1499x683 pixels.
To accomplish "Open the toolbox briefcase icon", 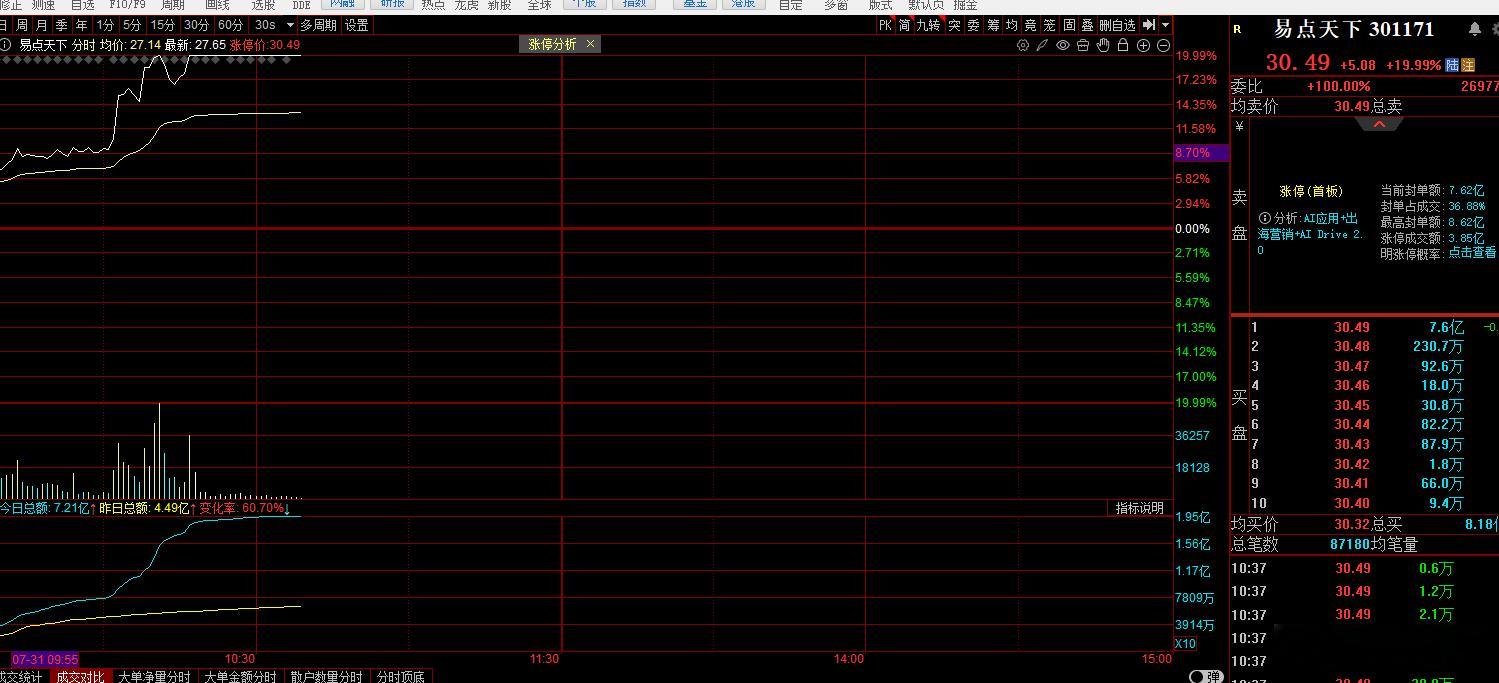I will pos(1083,45).
